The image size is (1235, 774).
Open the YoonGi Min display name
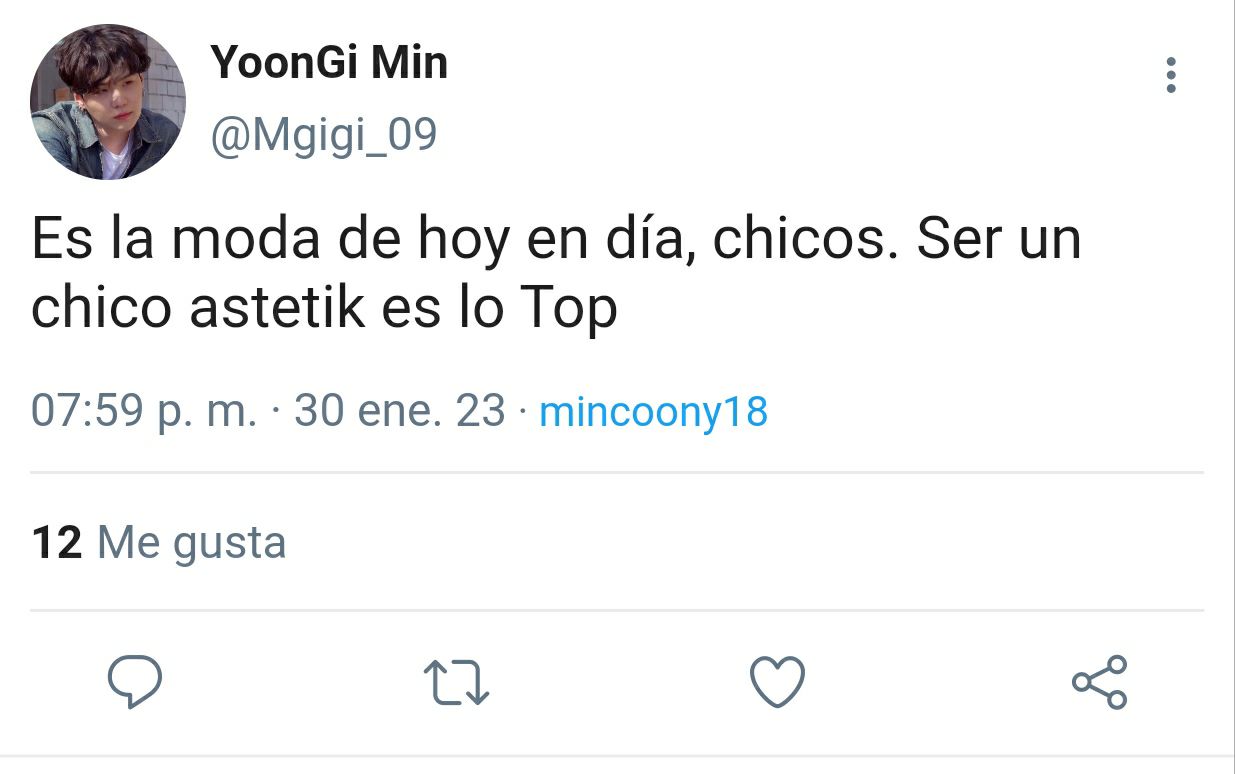[x=329, y=64]
